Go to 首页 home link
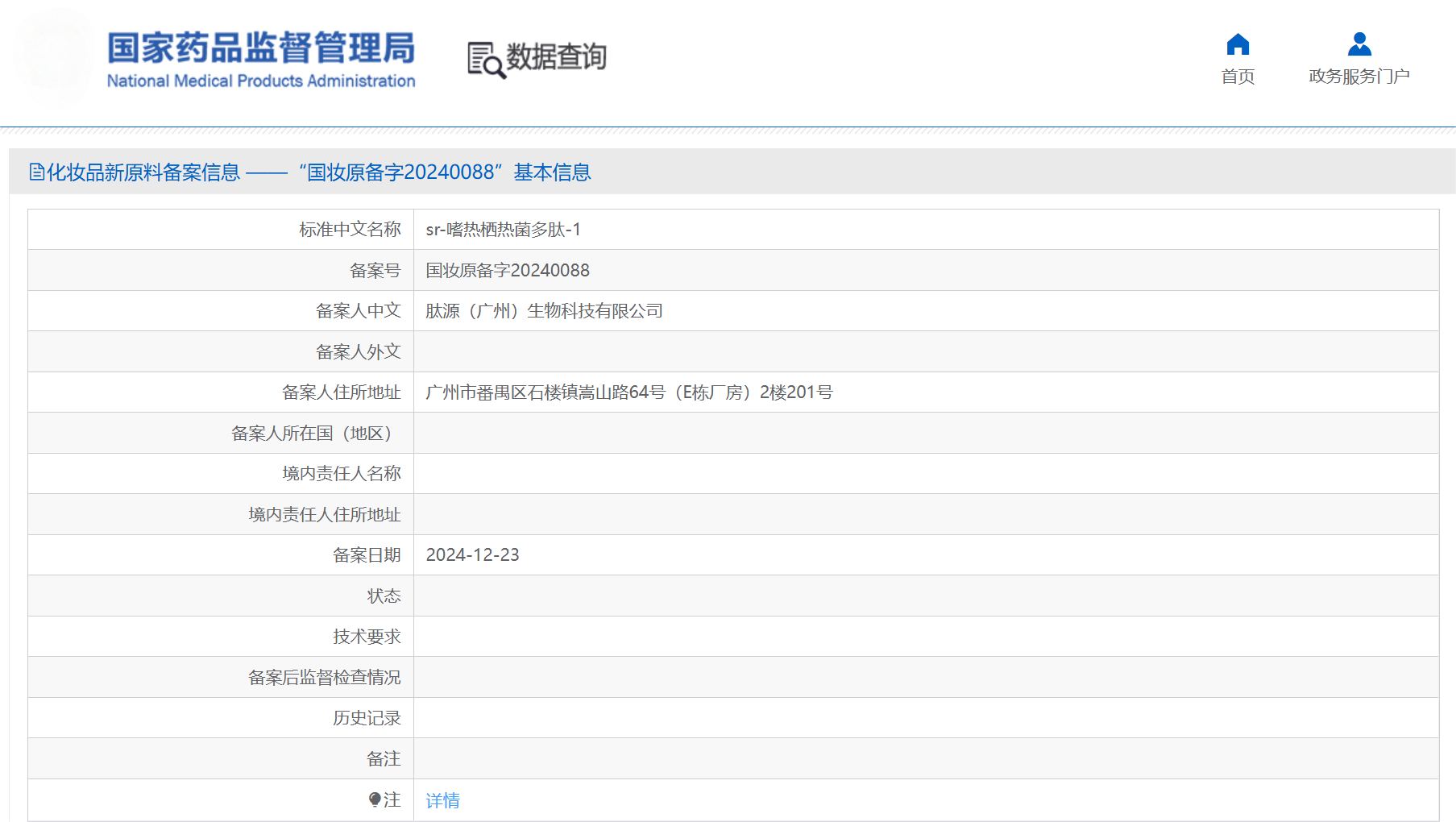 click(x=1238, y=77)
